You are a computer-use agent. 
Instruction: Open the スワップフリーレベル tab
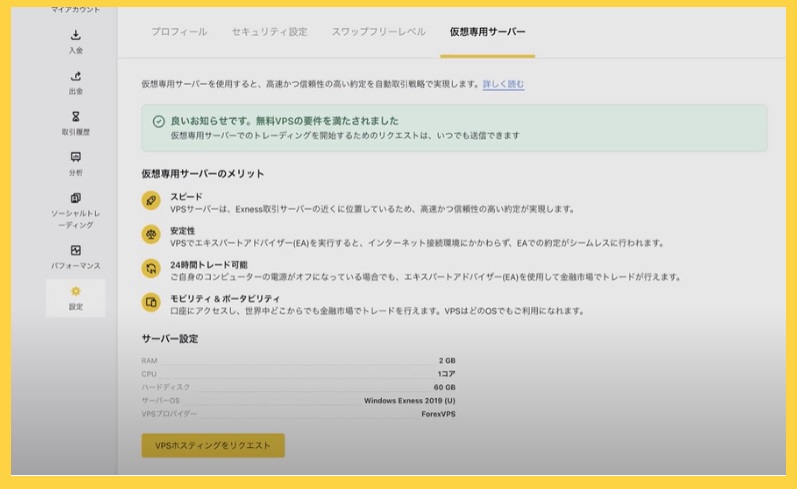coord(378,32)
